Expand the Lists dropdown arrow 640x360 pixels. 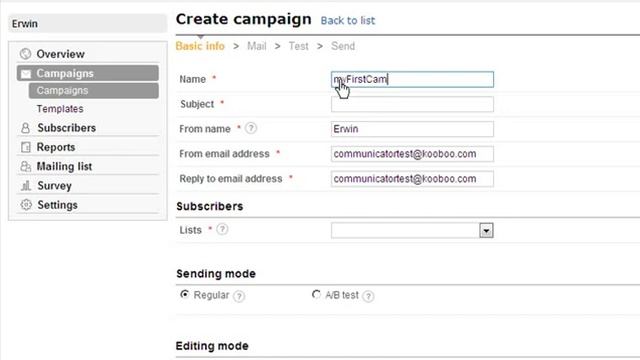486,231
